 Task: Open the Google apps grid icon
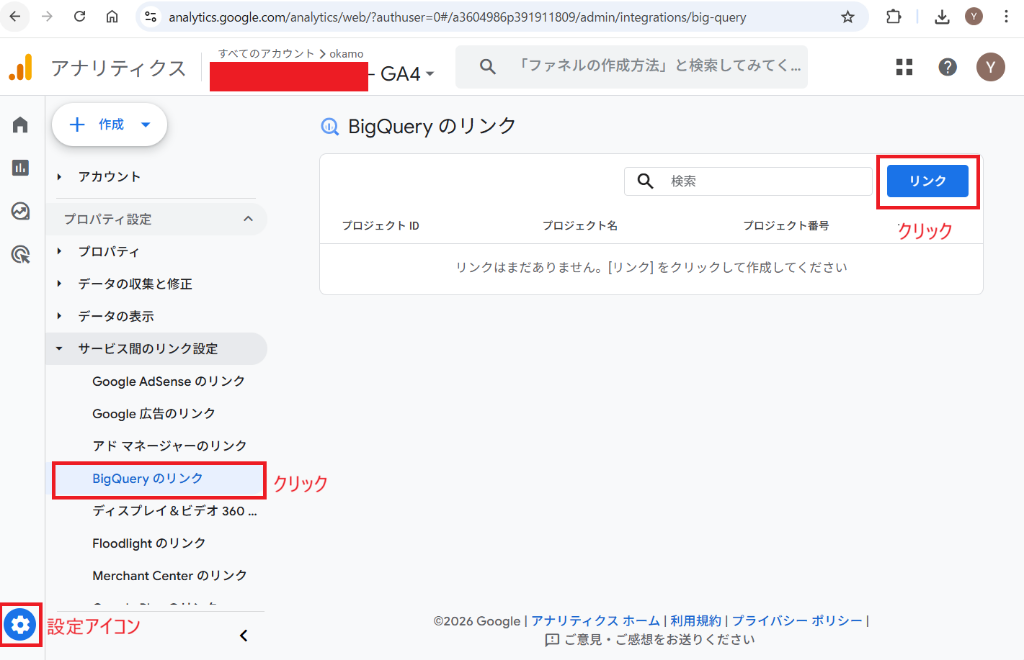904,67
